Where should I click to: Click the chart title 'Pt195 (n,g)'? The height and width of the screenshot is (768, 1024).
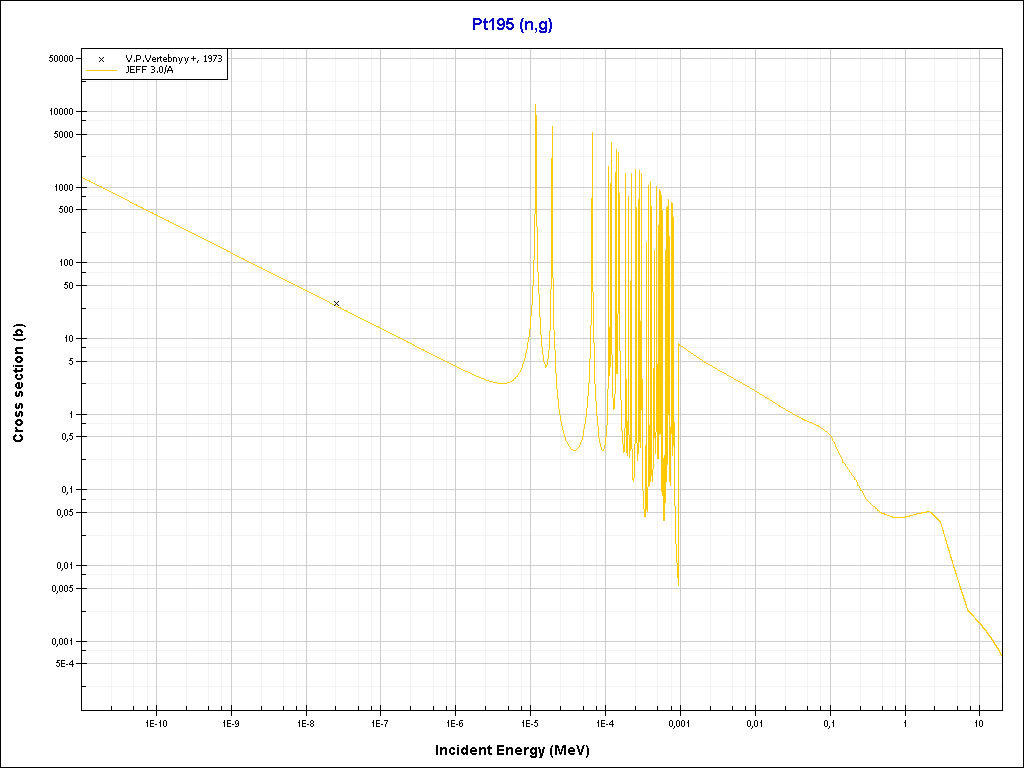512,25
